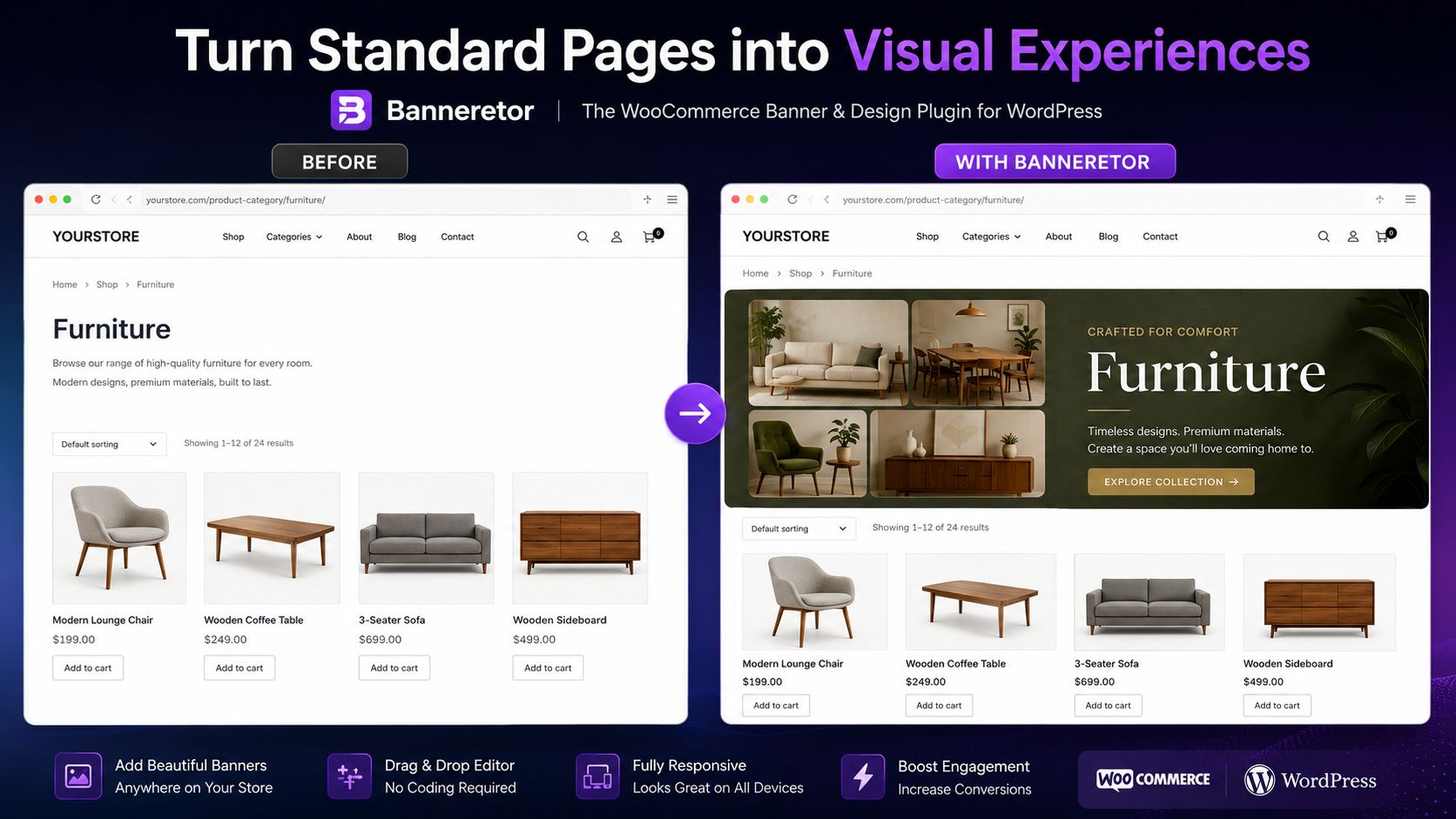The image size is (1456, 819).
Task: Click the green armchair photo in the banner
Action: coord(808,453)
